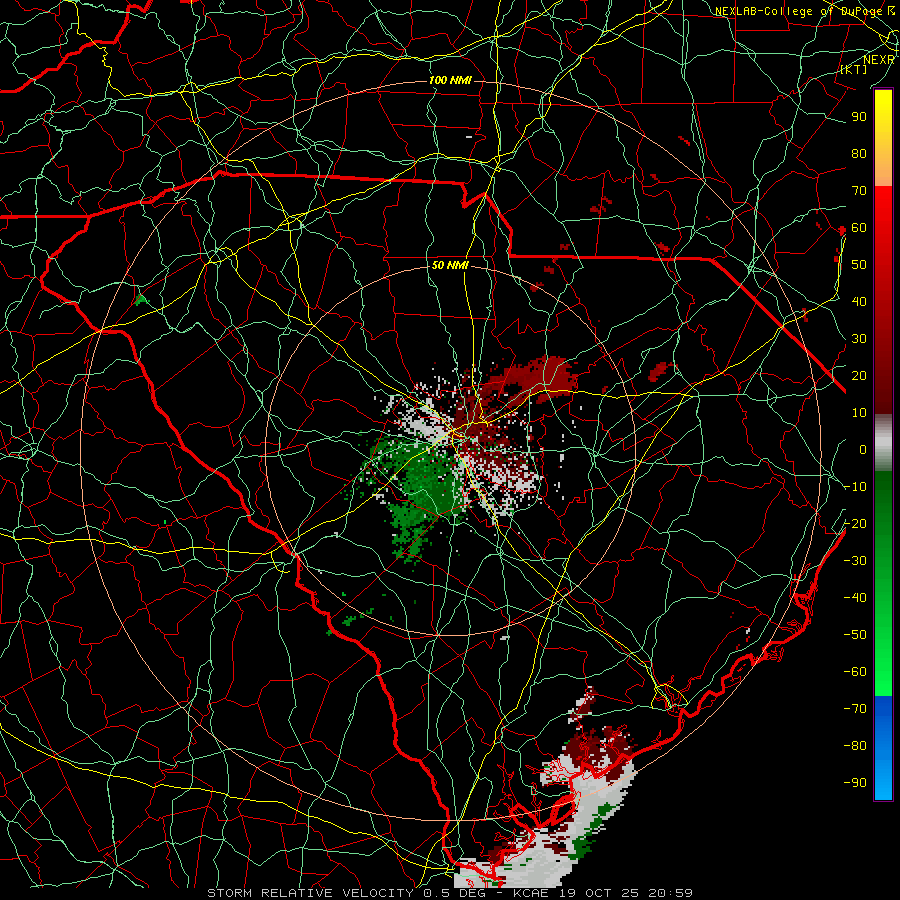The height and width of the screenshot is (900, 900).
Task: Click the 20 value on velocity scale
Action: [x=859, y=376]
